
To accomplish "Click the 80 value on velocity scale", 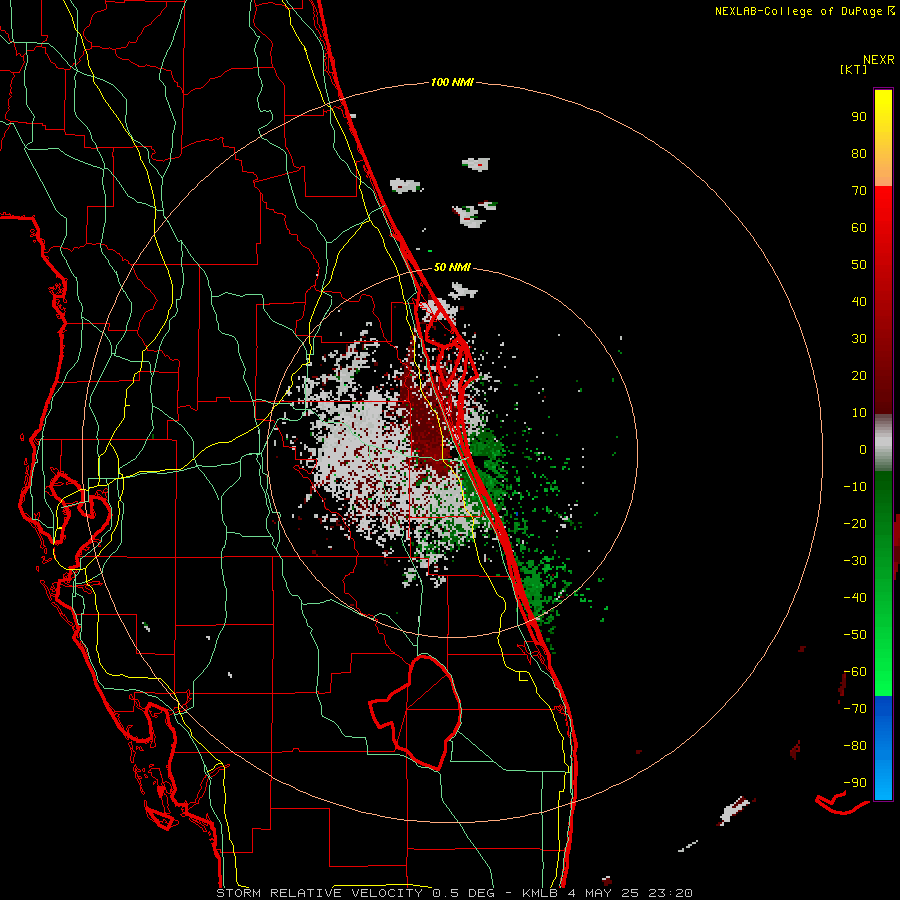I will (859, 154).
